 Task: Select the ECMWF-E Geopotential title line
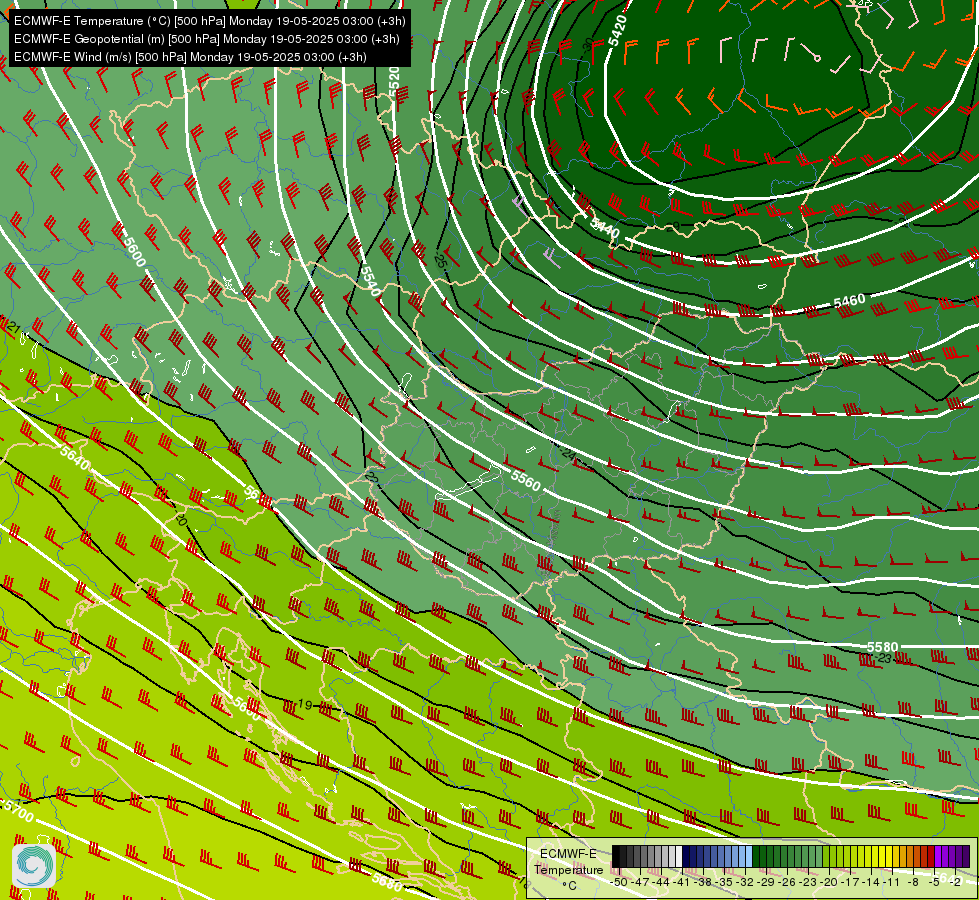pos(207,39)
